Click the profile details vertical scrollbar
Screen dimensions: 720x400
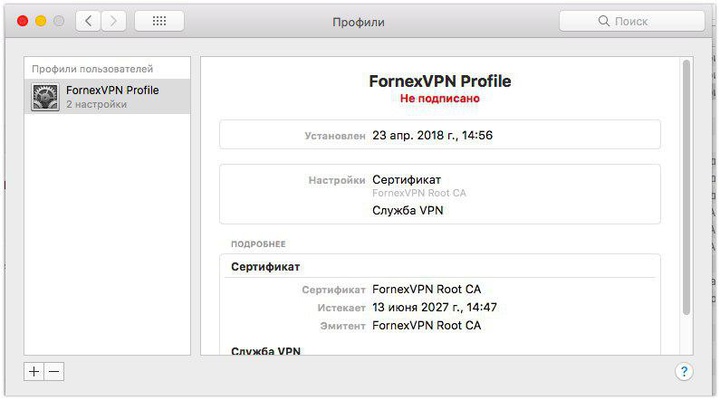click(686, 187)
